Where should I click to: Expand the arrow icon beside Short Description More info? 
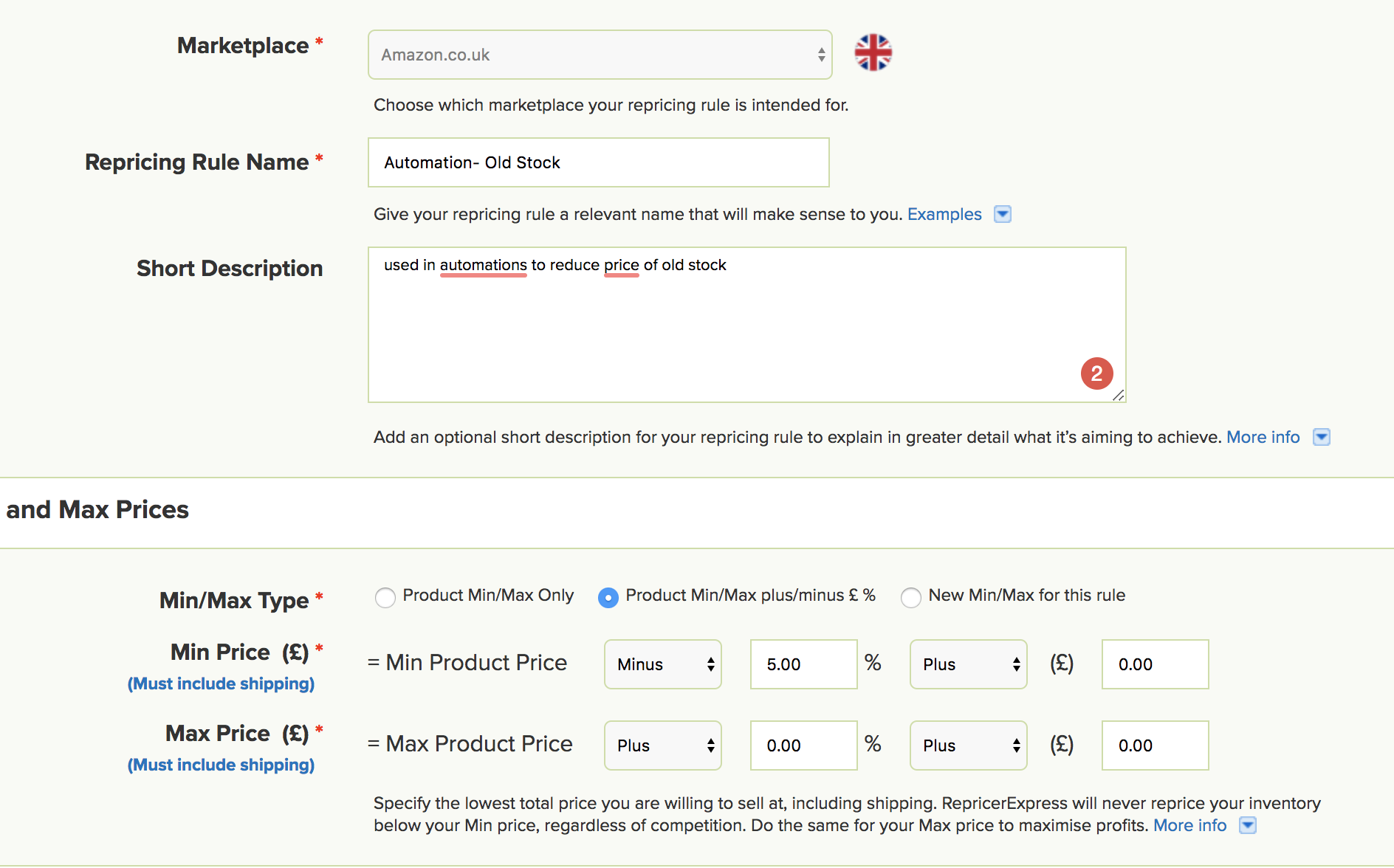[1321, 437]
